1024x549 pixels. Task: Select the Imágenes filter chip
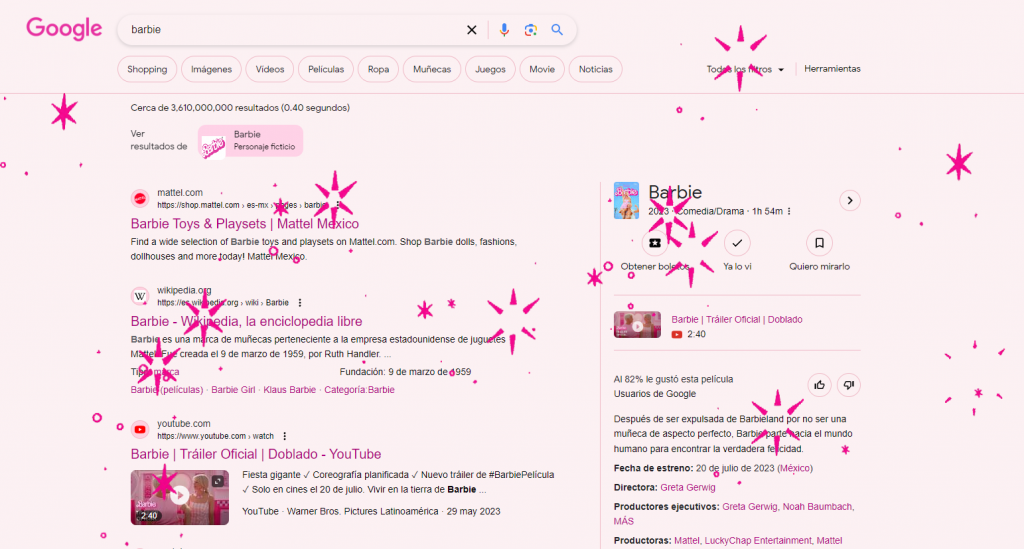211,69
